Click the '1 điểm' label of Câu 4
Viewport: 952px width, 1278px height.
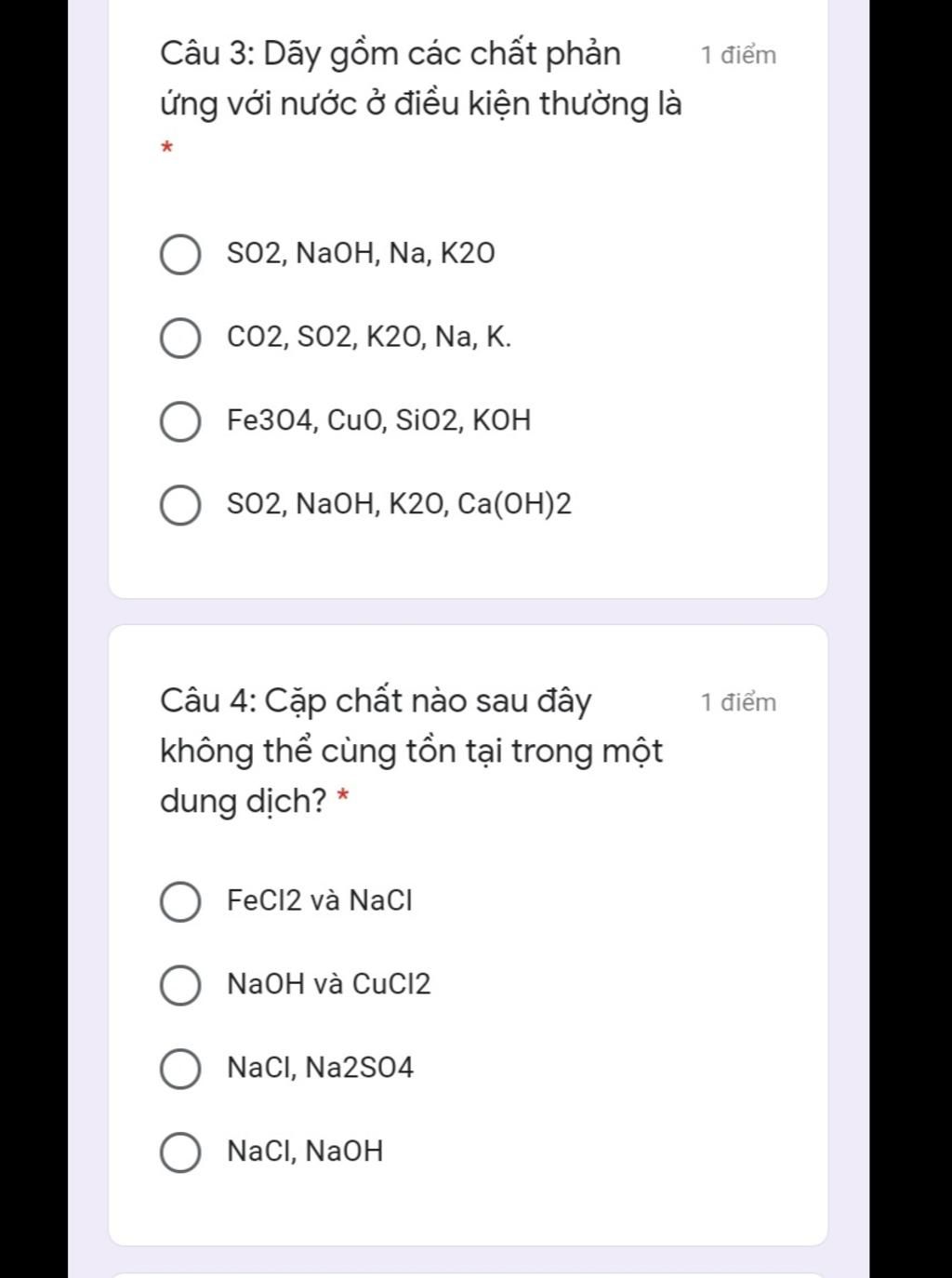pyautogui.click(x=739, y=702)
